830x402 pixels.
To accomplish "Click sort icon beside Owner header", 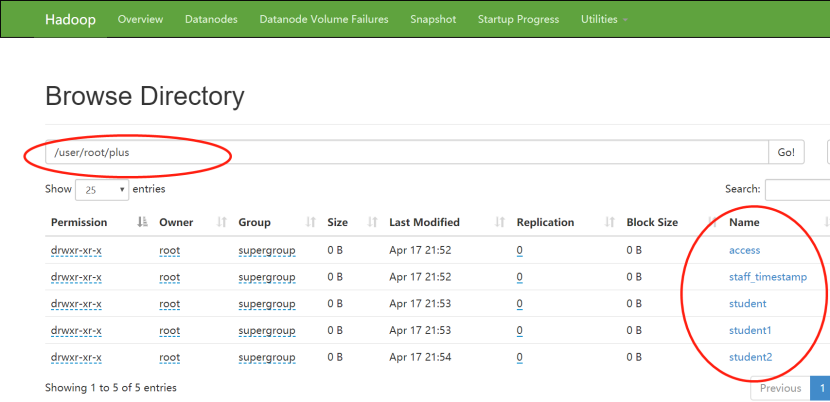I will coord(222,222).
